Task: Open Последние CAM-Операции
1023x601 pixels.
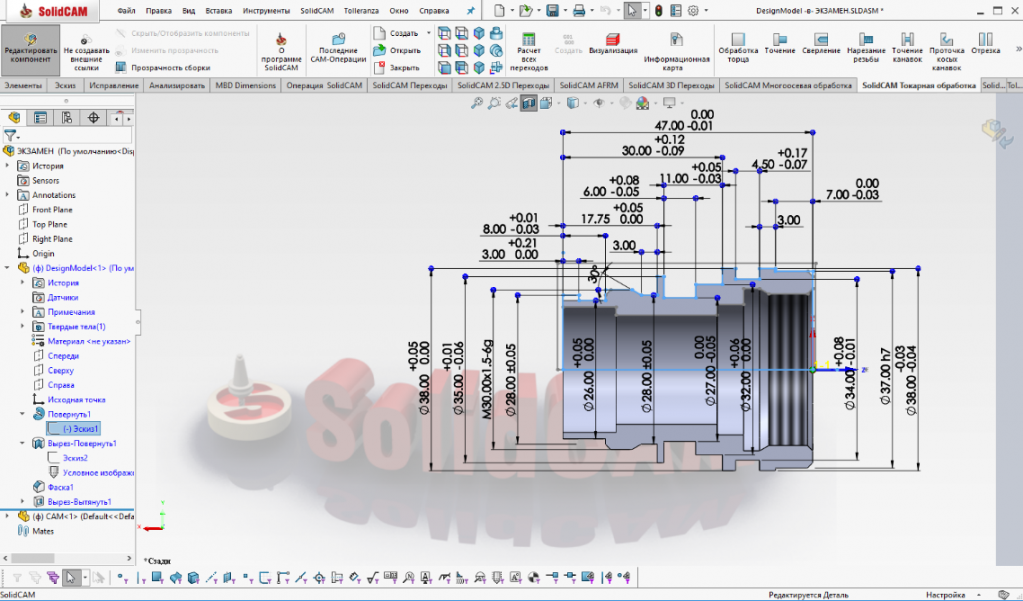Action: point(338,47)
